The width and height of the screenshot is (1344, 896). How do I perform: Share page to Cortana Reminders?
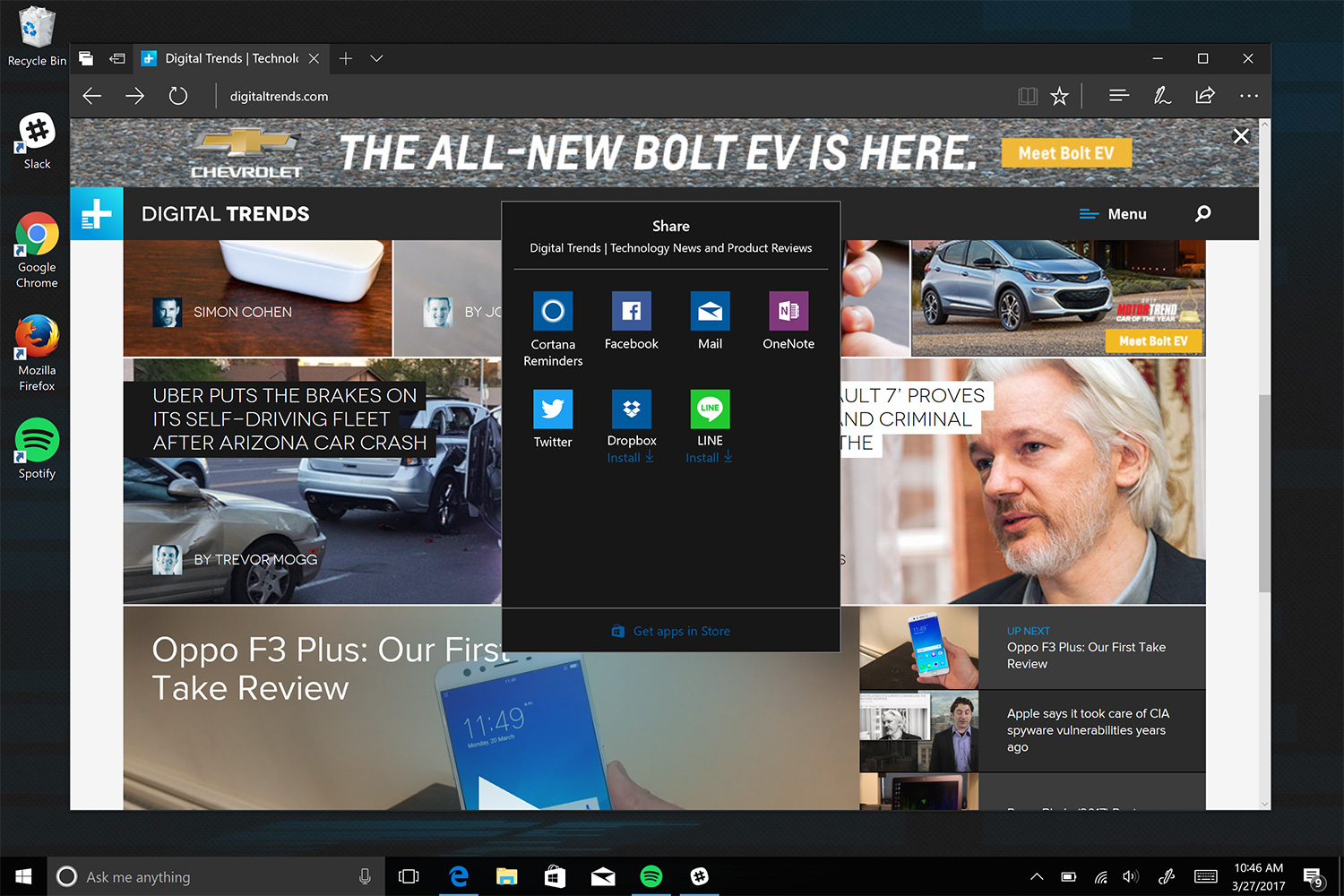553,329
